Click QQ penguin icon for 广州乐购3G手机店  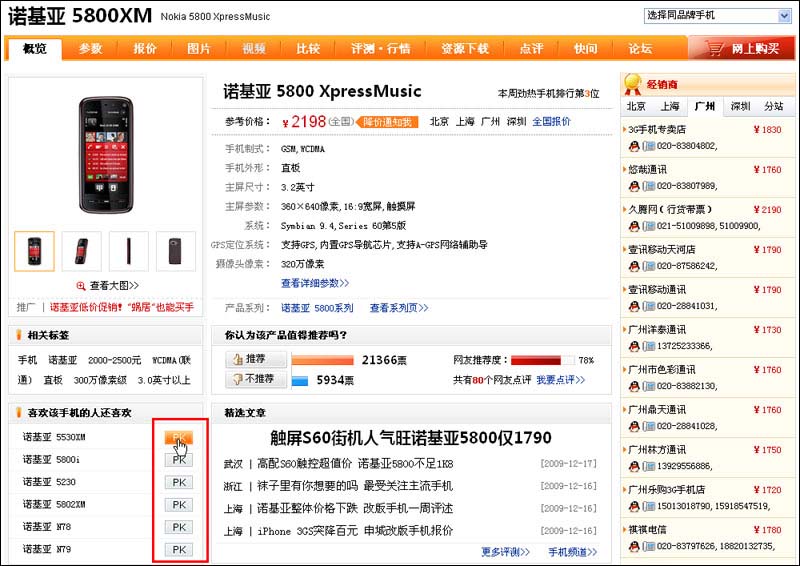634,506
